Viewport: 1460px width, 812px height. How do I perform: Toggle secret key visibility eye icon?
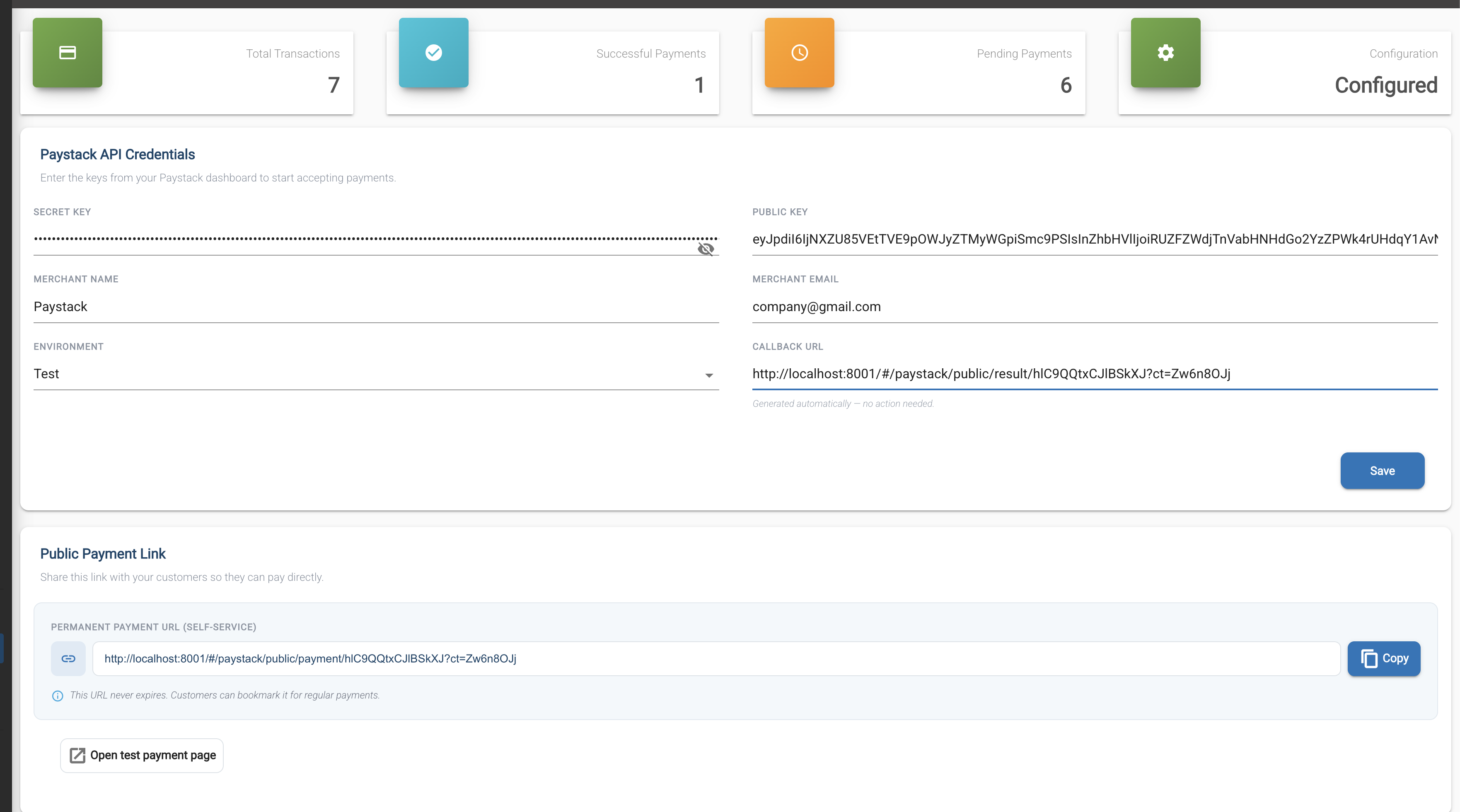(x=706, y=249)
